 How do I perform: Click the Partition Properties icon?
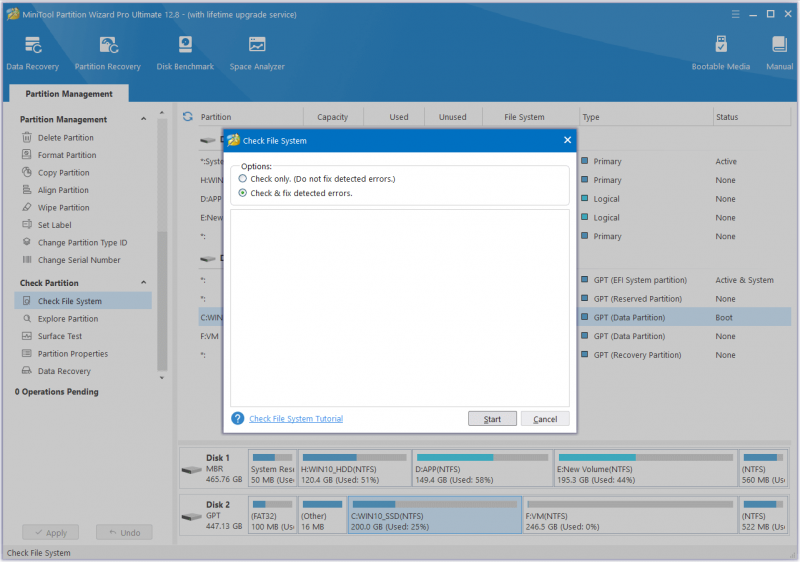pos(27,353)
